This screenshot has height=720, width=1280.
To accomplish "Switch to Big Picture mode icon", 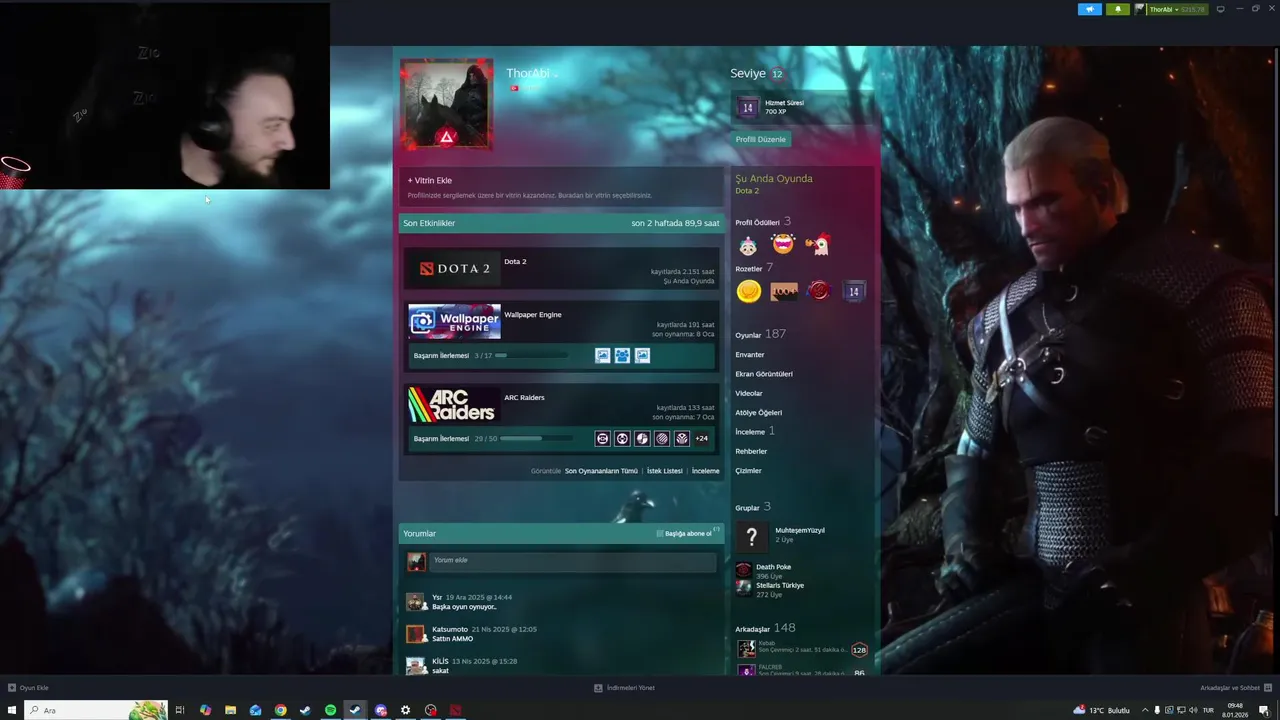I will [1220, 9].
